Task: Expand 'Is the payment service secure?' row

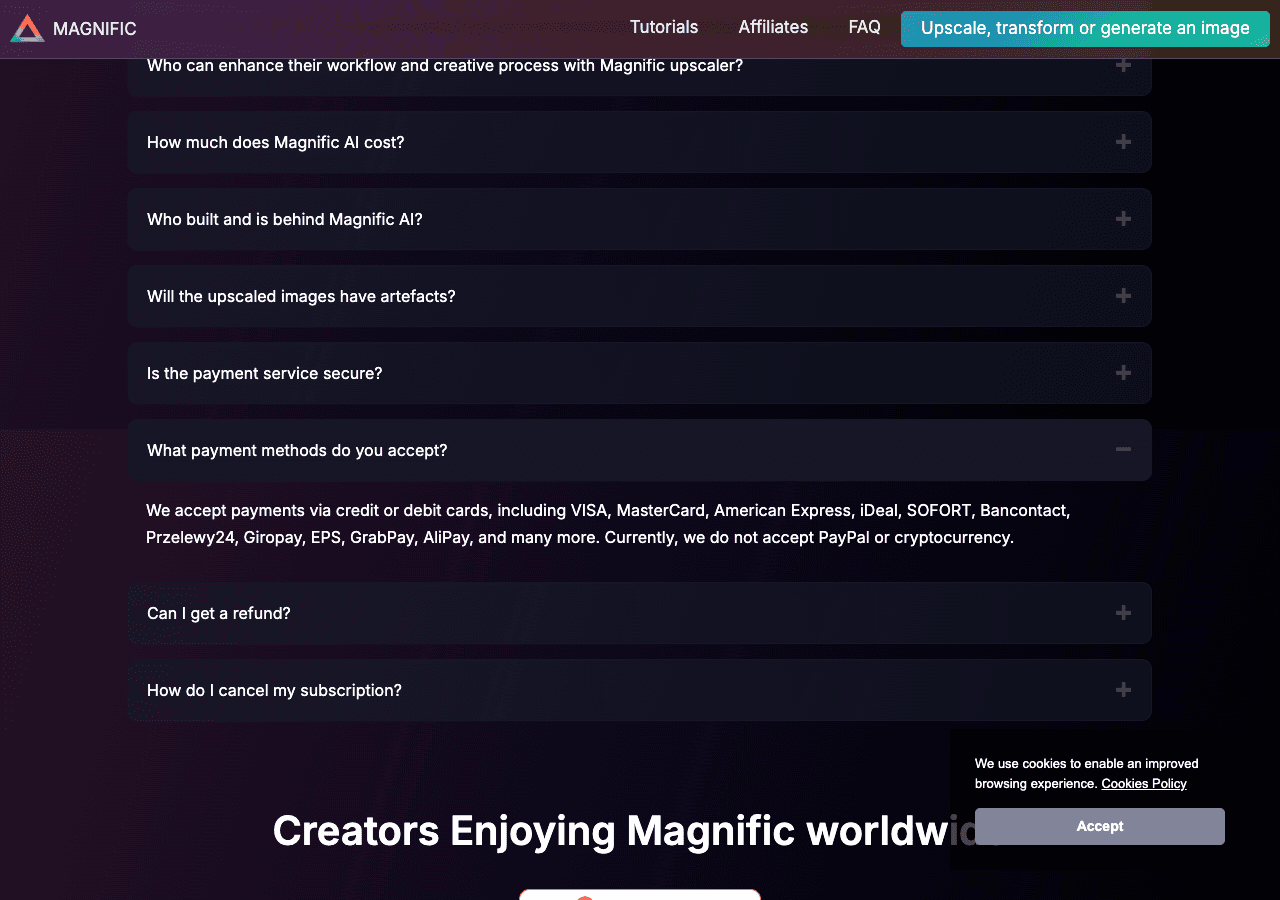Action: (640, 373)
